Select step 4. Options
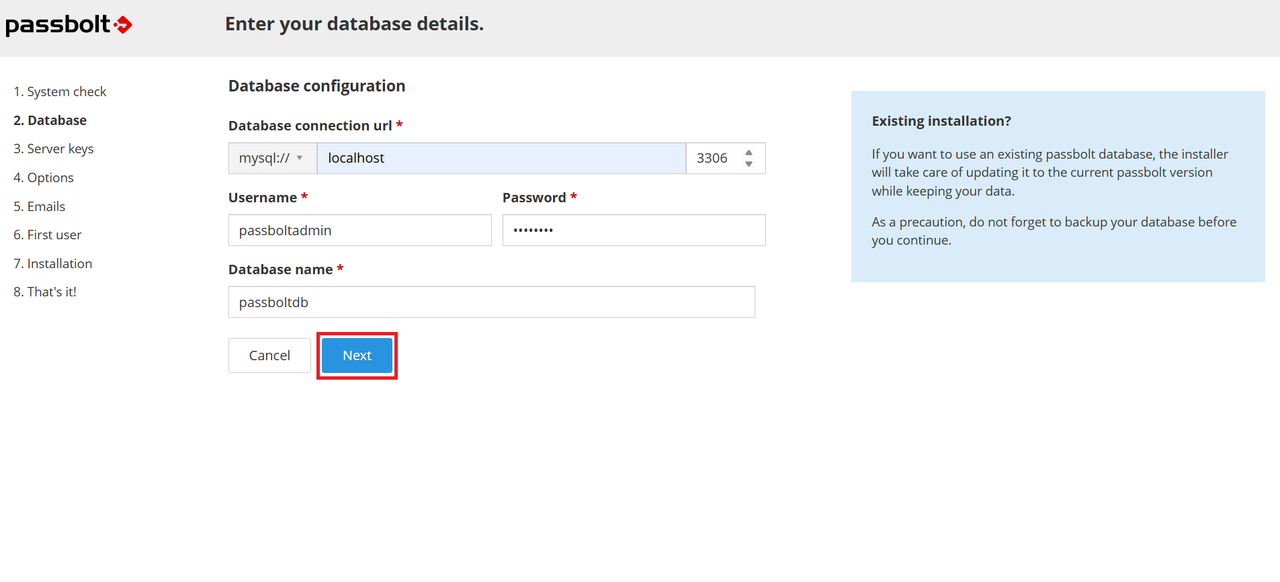Viewport: 1280px width, 582px height. tap(44, 178)
